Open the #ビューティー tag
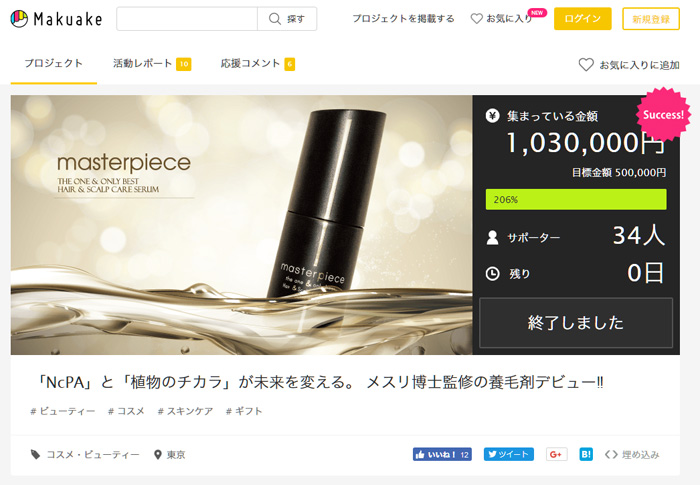Screen dimensions: 700x485 (64, 411)
